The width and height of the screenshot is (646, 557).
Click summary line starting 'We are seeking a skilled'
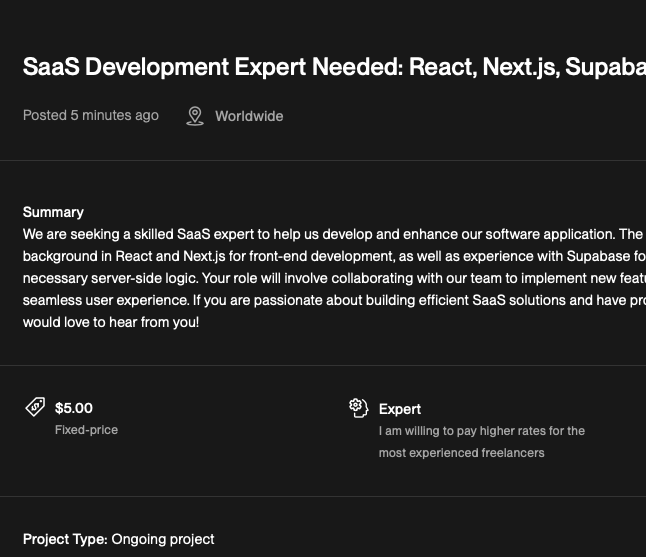[x=334, y=234]
